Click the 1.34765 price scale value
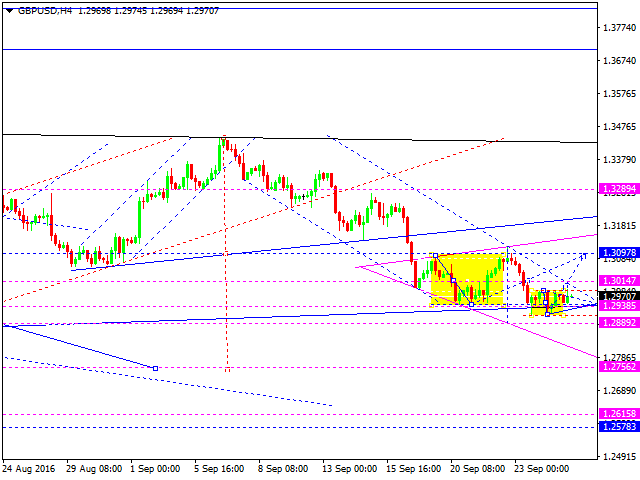Viewport: 640px width, 480px height. (619, 127)
